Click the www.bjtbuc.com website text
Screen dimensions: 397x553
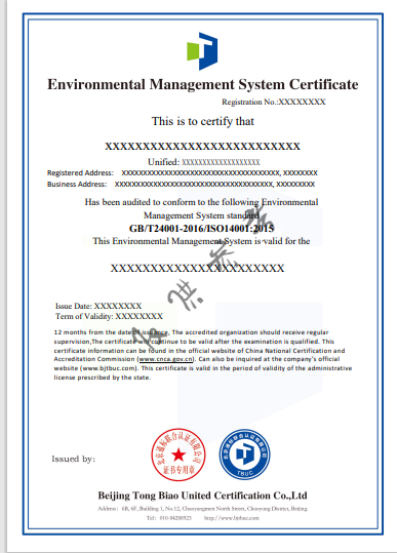coord(109,368)
